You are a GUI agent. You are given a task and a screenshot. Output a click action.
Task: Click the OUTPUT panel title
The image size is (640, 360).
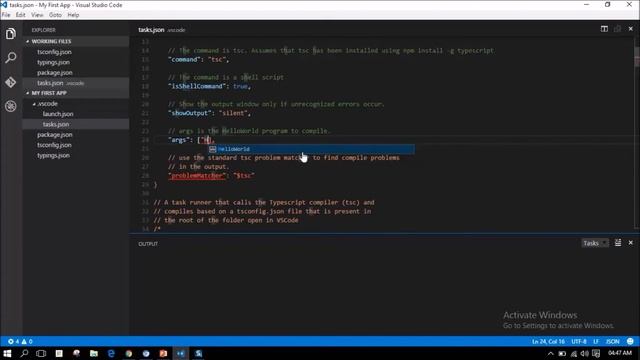click(148, 244)
